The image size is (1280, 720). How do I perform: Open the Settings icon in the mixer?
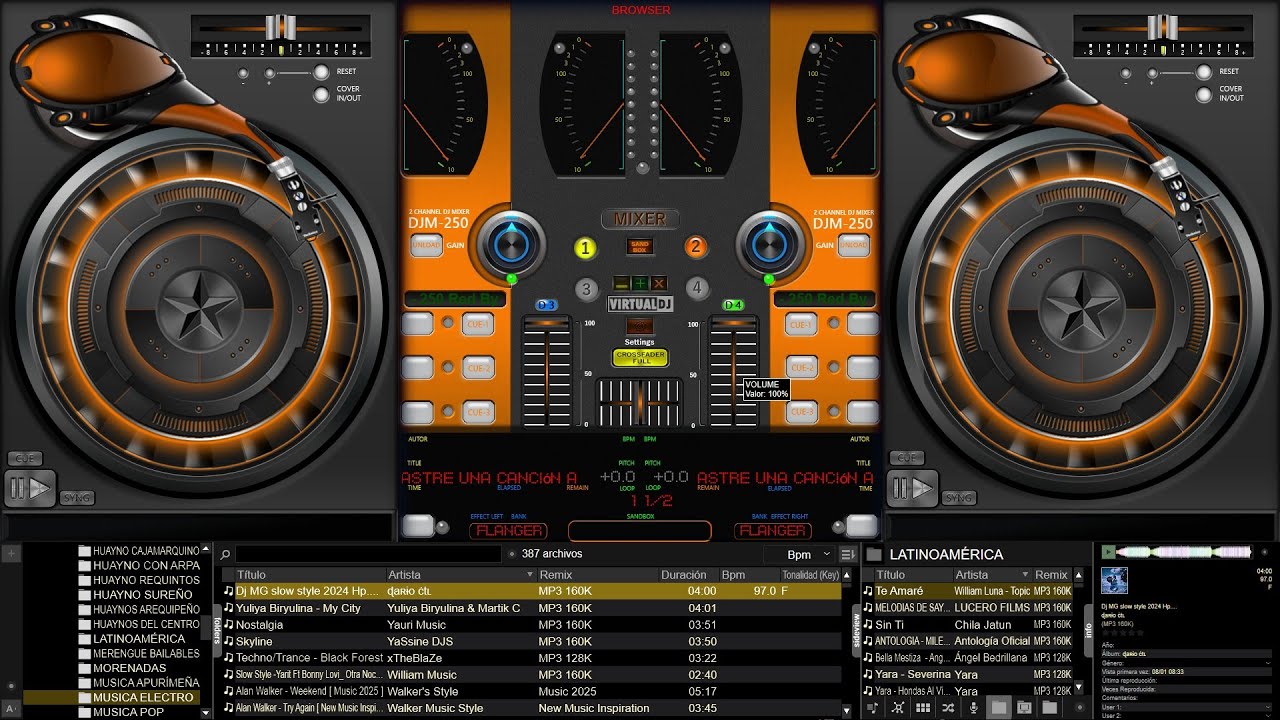[640, 327]
